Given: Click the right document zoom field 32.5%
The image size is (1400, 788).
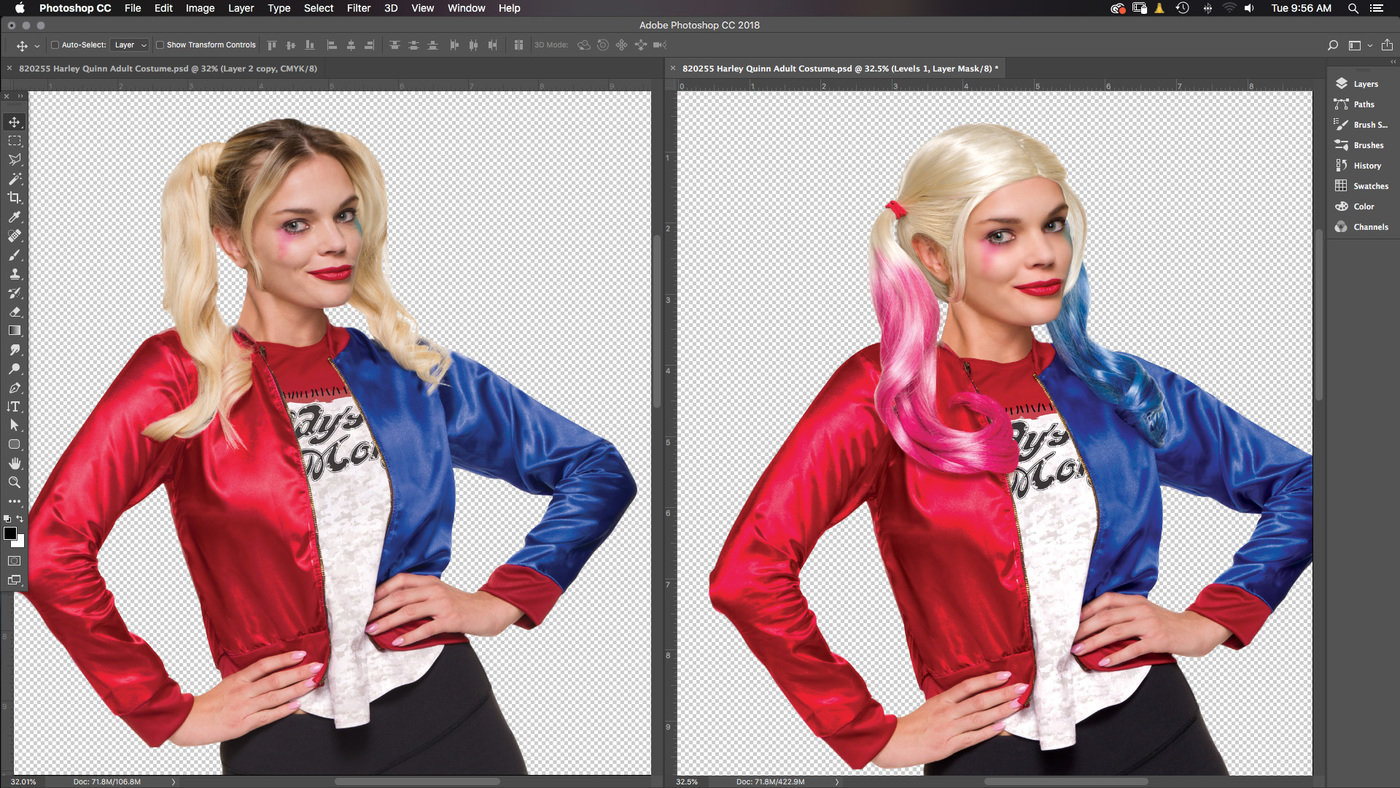Looking at the screenshot, I should (x=687, y=781).
